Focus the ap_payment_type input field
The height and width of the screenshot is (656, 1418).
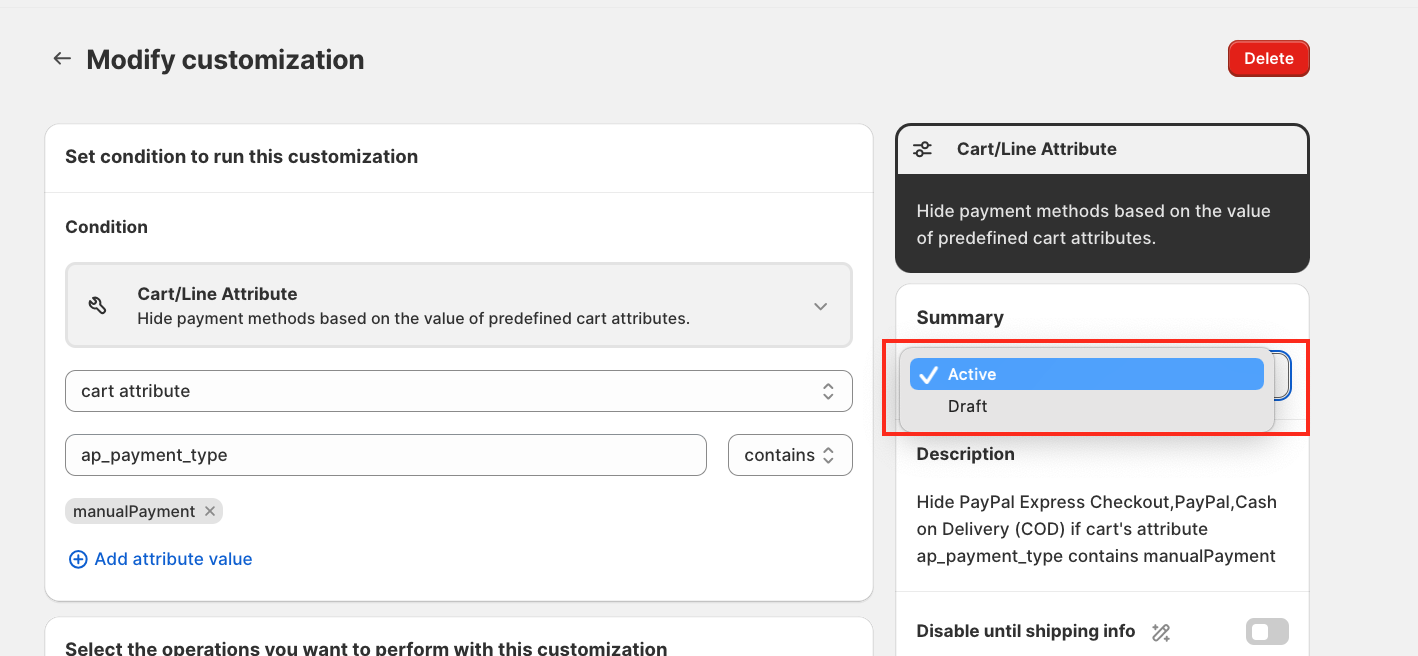point(385,455)
